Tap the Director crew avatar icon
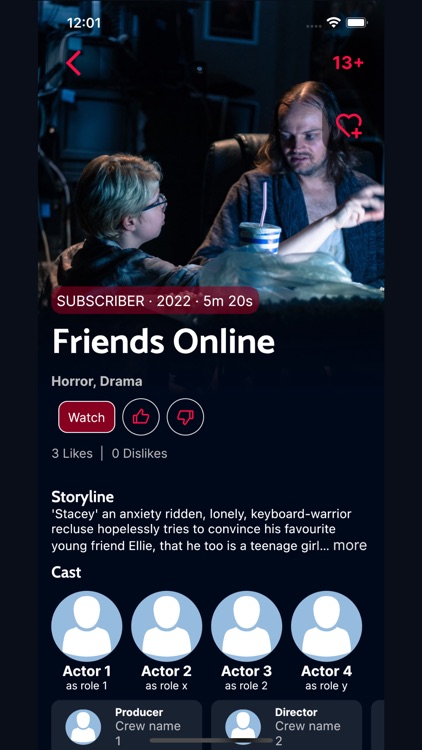The height and width of the screenshot is (750, 422). click(x=243, y=727)
